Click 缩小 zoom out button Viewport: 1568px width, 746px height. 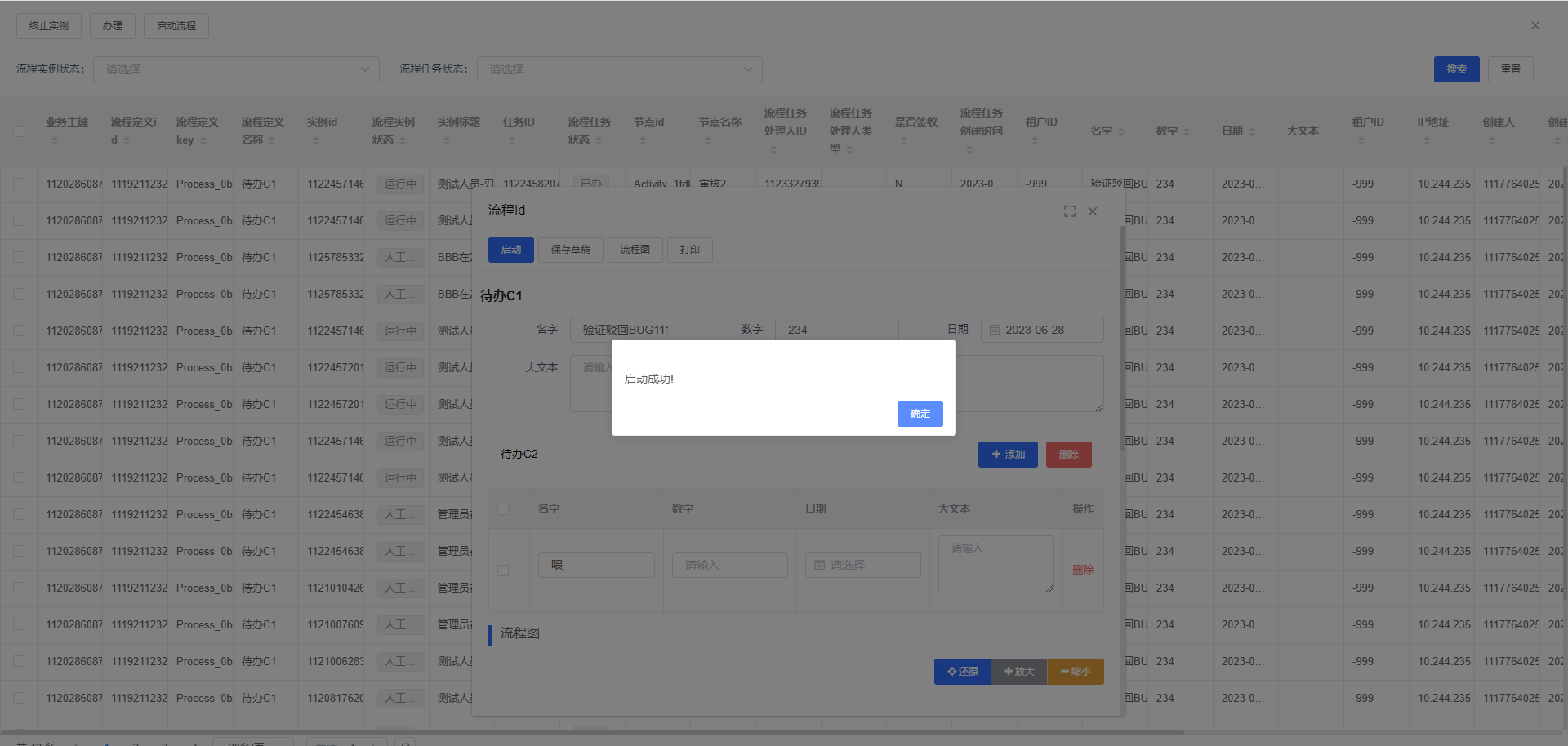coord(1075,672)
